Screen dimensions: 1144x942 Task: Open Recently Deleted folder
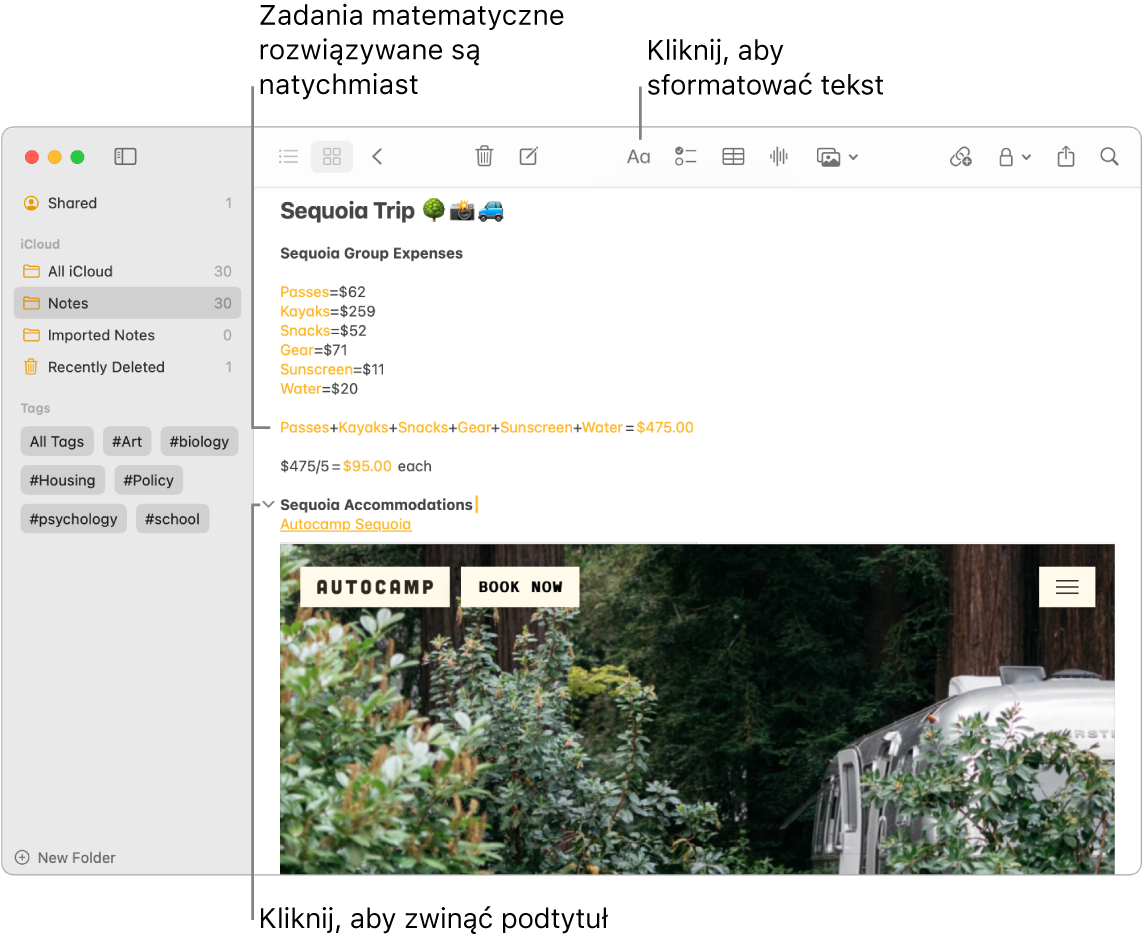pyautogui.click(x=128, y=367)
